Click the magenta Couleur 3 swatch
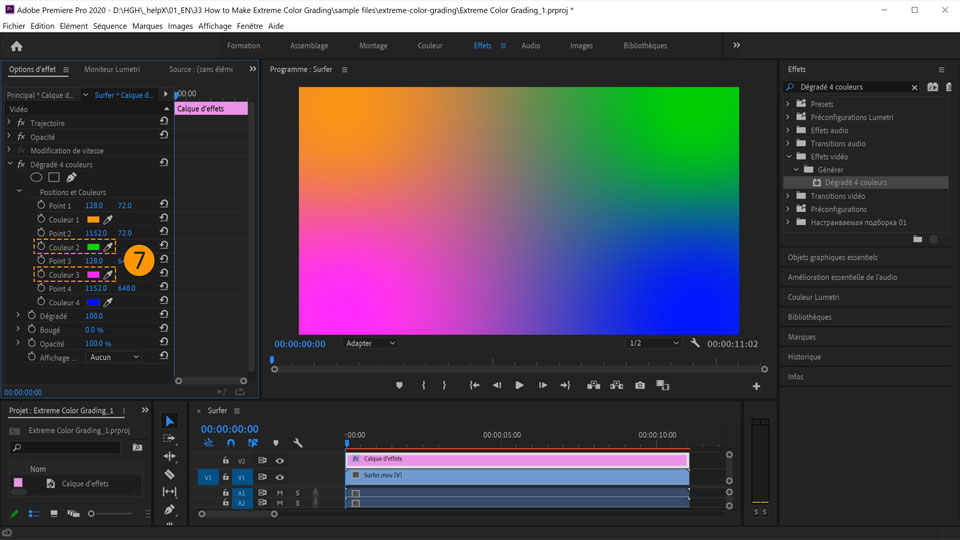Image resolution: width=960 pixels, height=540 pixels. (x=93, y=275)
